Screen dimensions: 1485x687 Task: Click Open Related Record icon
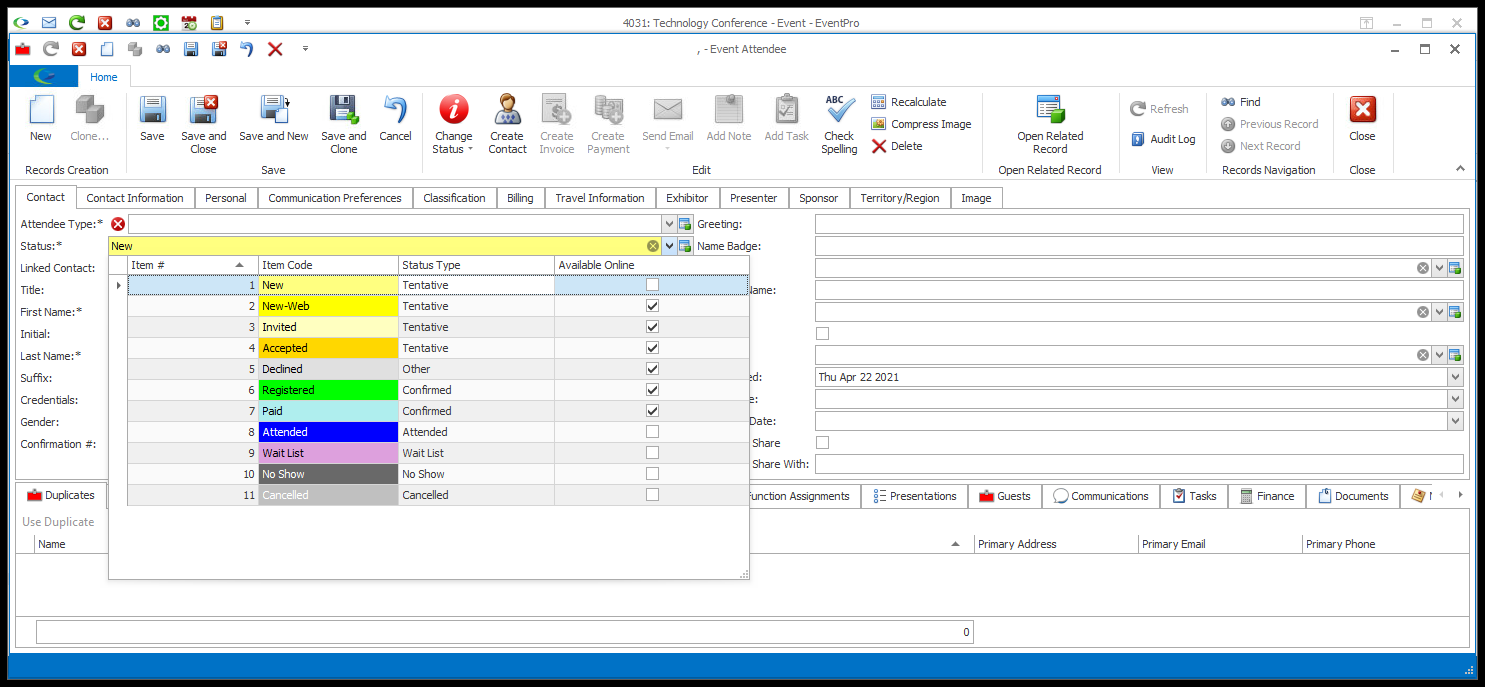[x=1050, y=110]
